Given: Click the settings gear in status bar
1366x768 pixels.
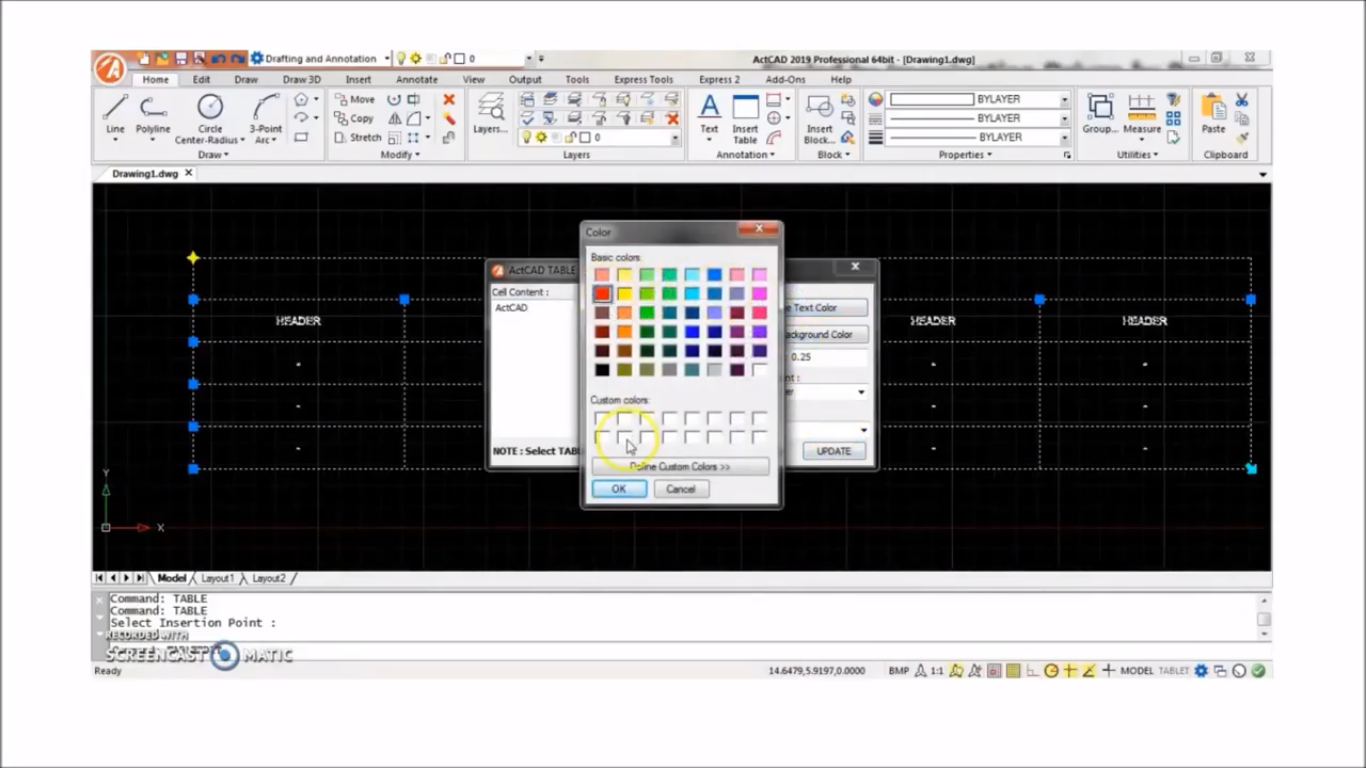Looking at the screenshot, I should [x=1201, y=671].
